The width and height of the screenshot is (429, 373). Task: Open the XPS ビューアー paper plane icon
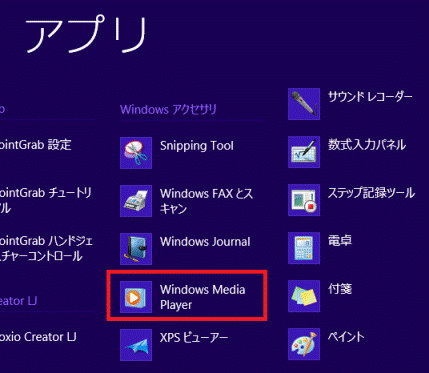tap(136, 345)
